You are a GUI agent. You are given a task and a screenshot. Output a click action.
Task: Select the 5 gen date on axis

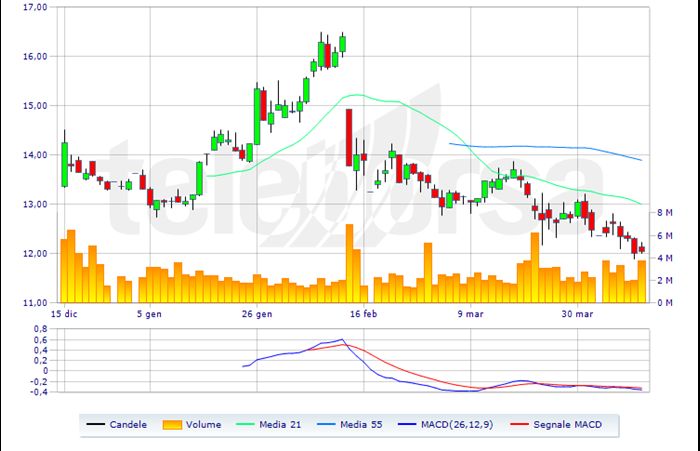coord(150,313)
